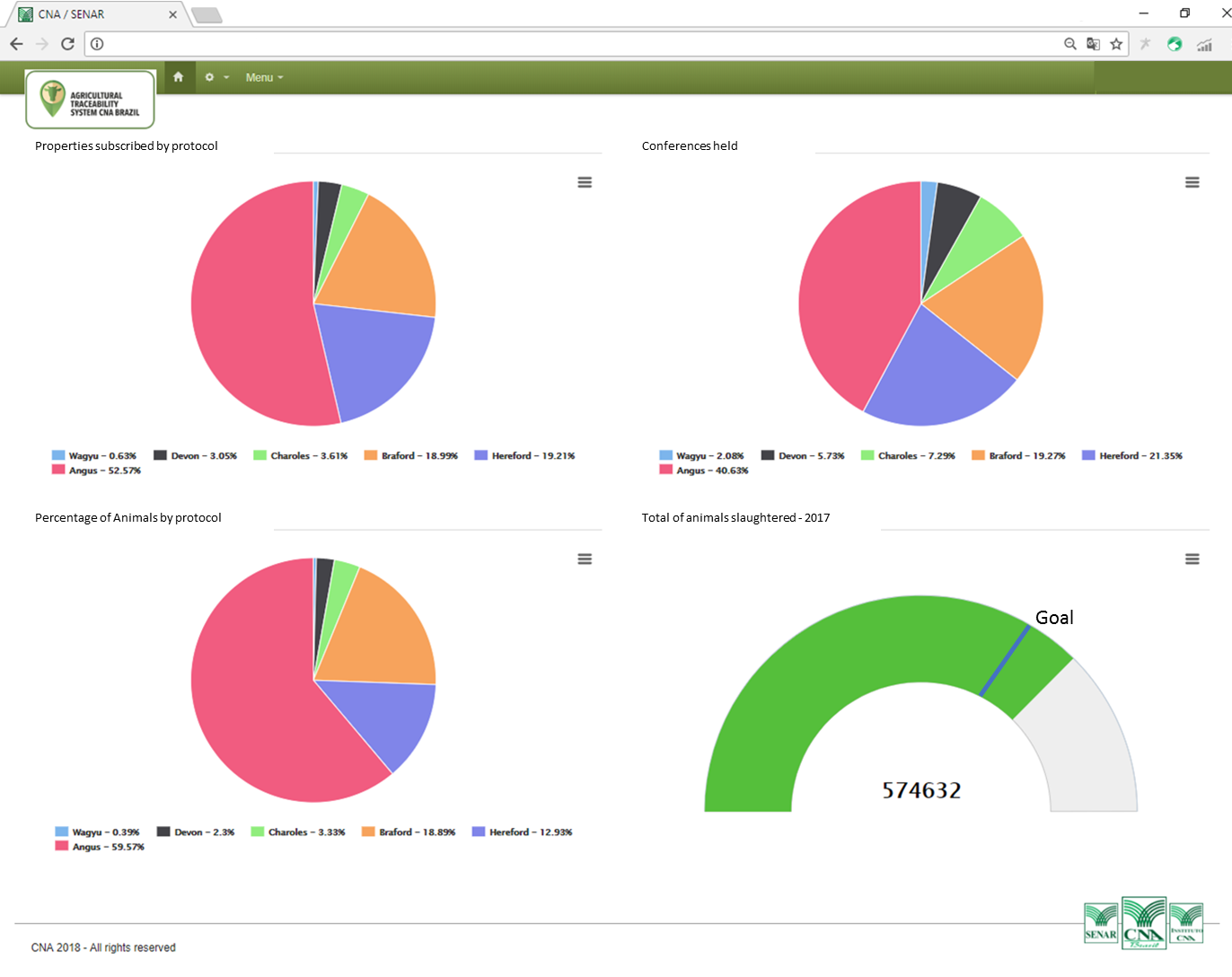The height and width of the screenshot is (977, 1232).
Task: Click the browser reload button
Action: coord(67,44)
